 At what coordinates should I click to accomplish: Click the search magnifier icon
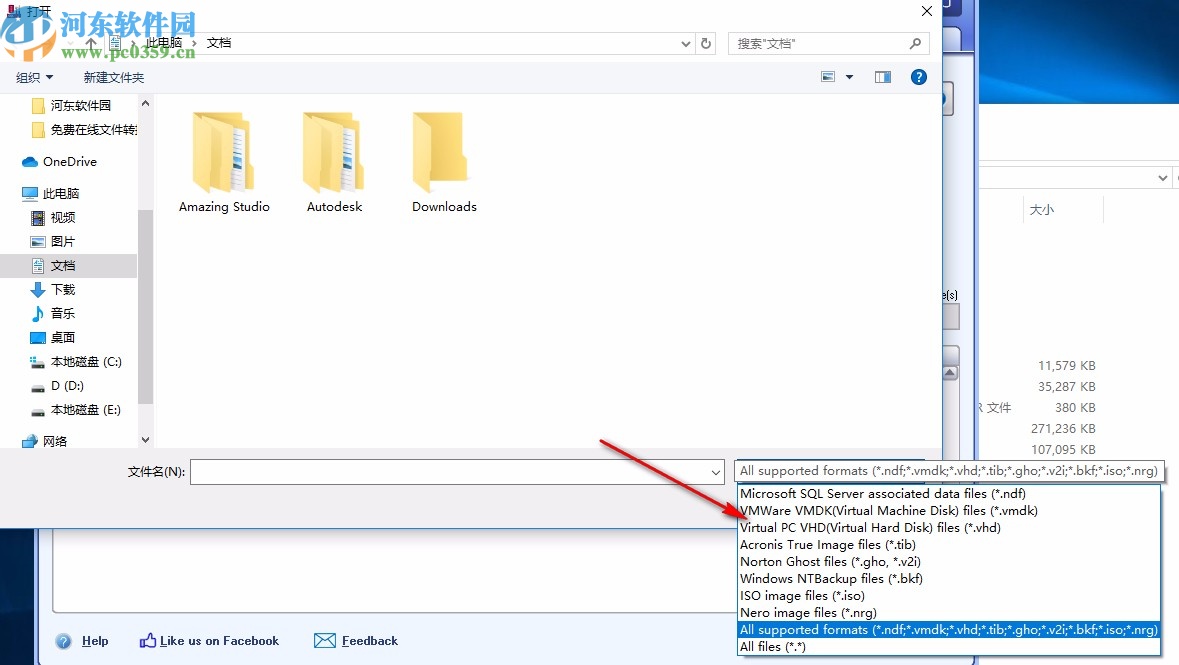coord(914,43)
